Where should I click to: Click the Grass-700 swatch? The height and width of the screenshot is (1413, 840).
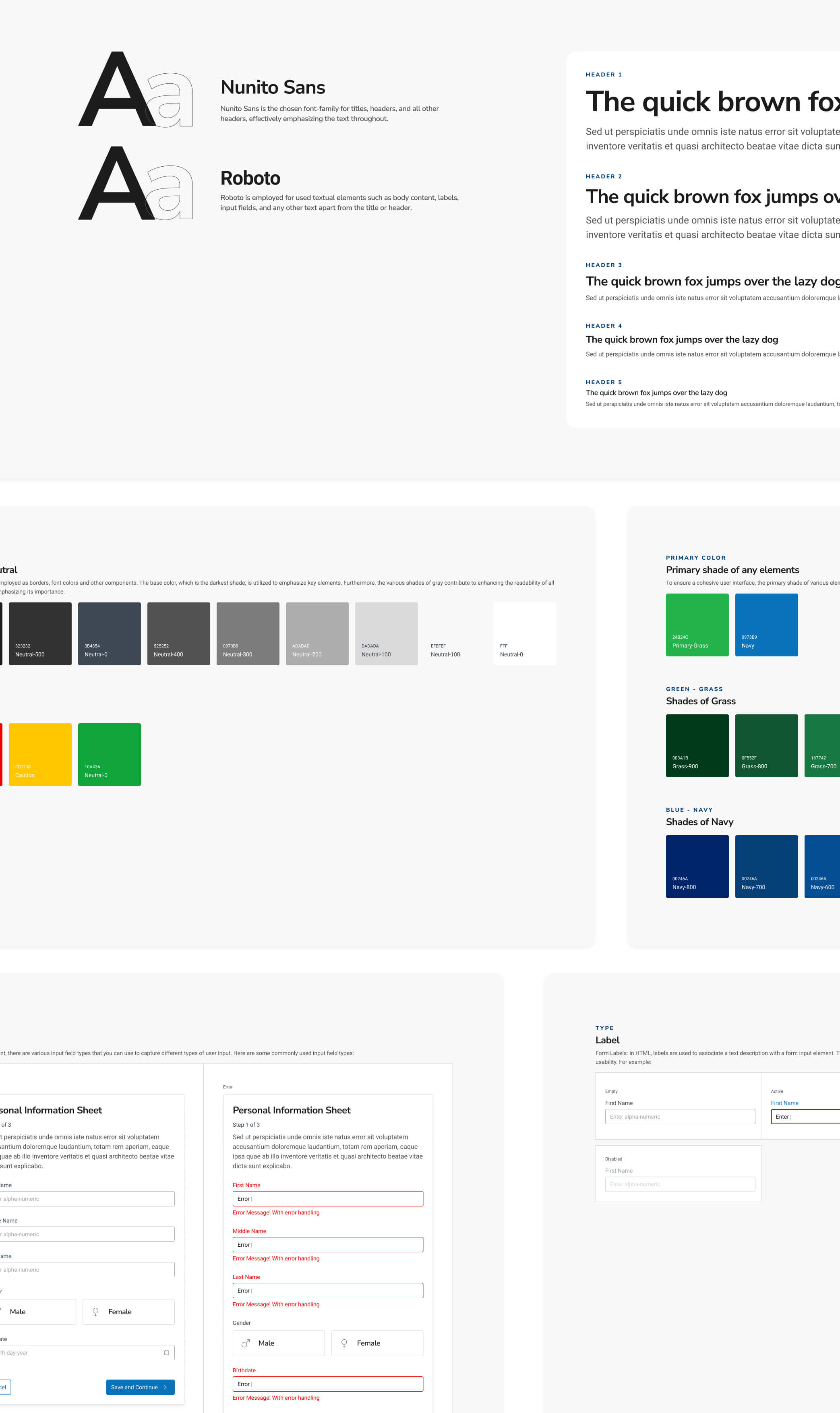822,745
